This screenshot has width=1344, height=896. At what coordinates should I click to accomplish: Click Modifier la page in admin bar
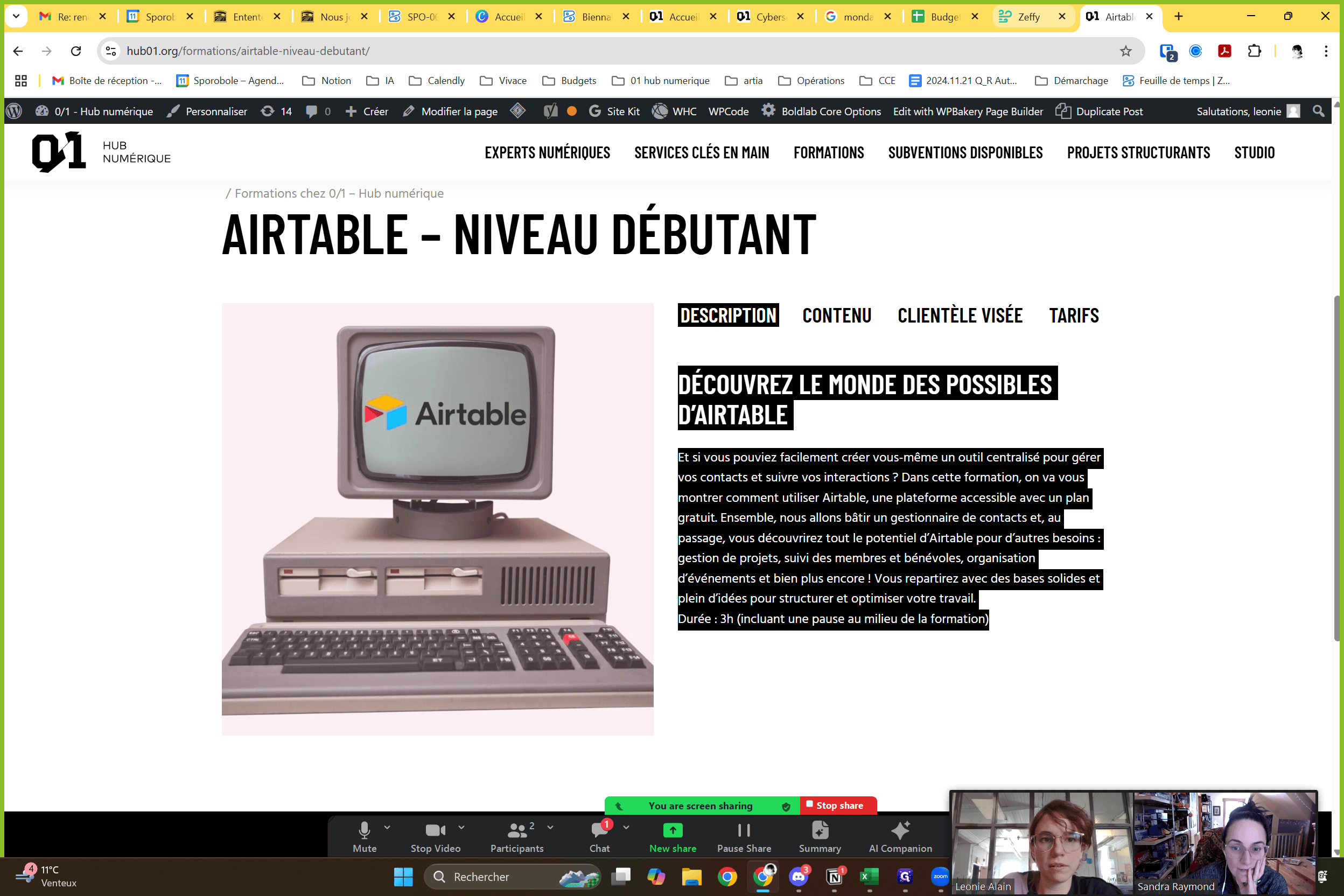click(x=450, y=111)
